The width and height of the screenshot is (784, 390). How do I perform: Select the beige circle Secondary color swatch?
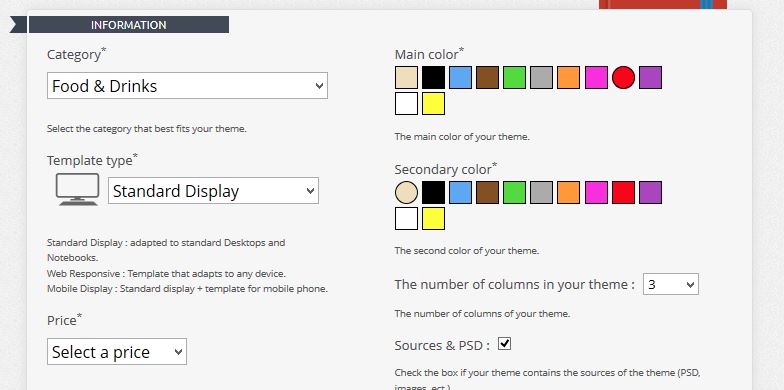(x=406, y=192)
